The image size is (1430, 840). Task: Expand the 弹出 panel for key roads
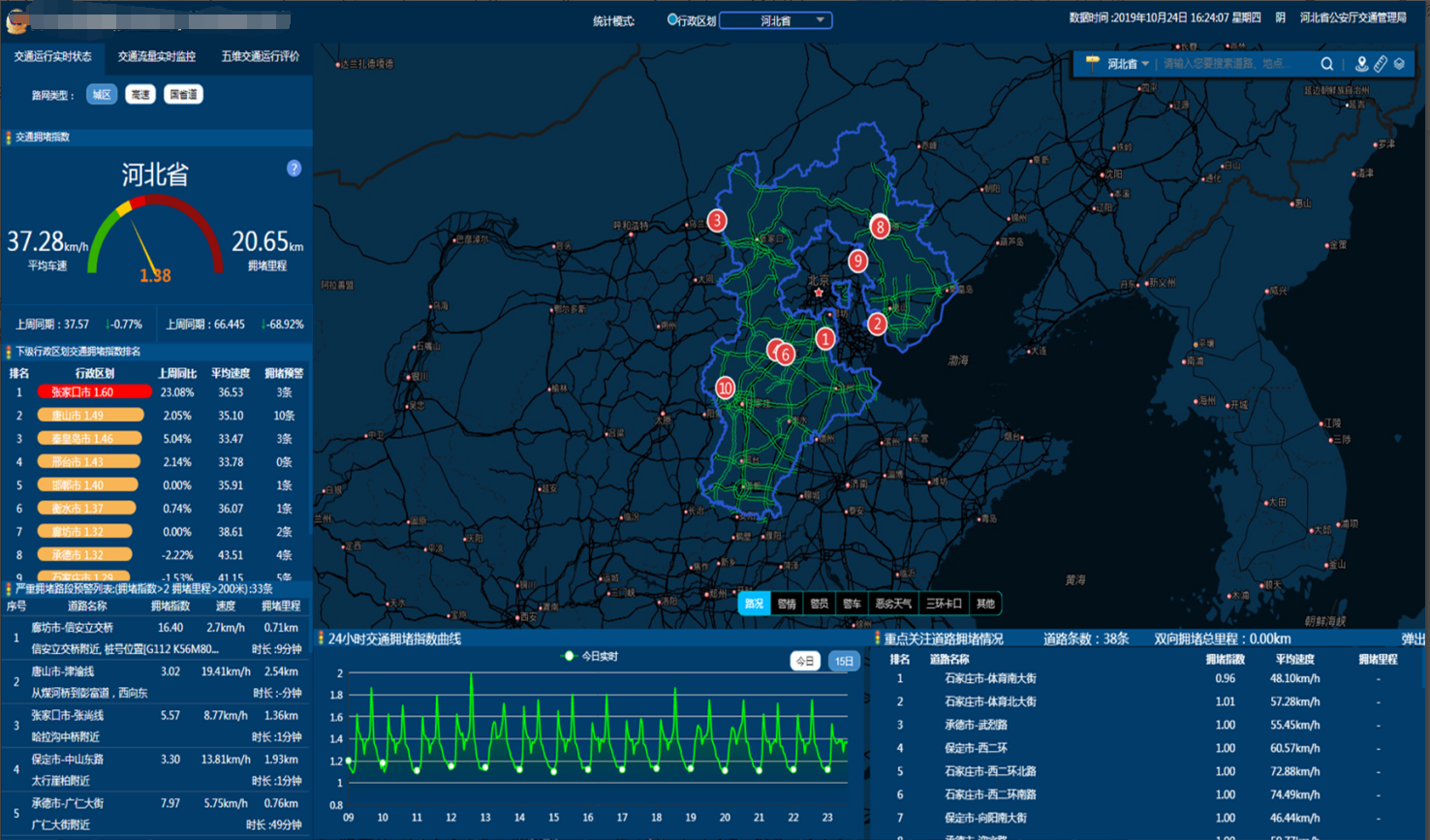[1413, 639]
